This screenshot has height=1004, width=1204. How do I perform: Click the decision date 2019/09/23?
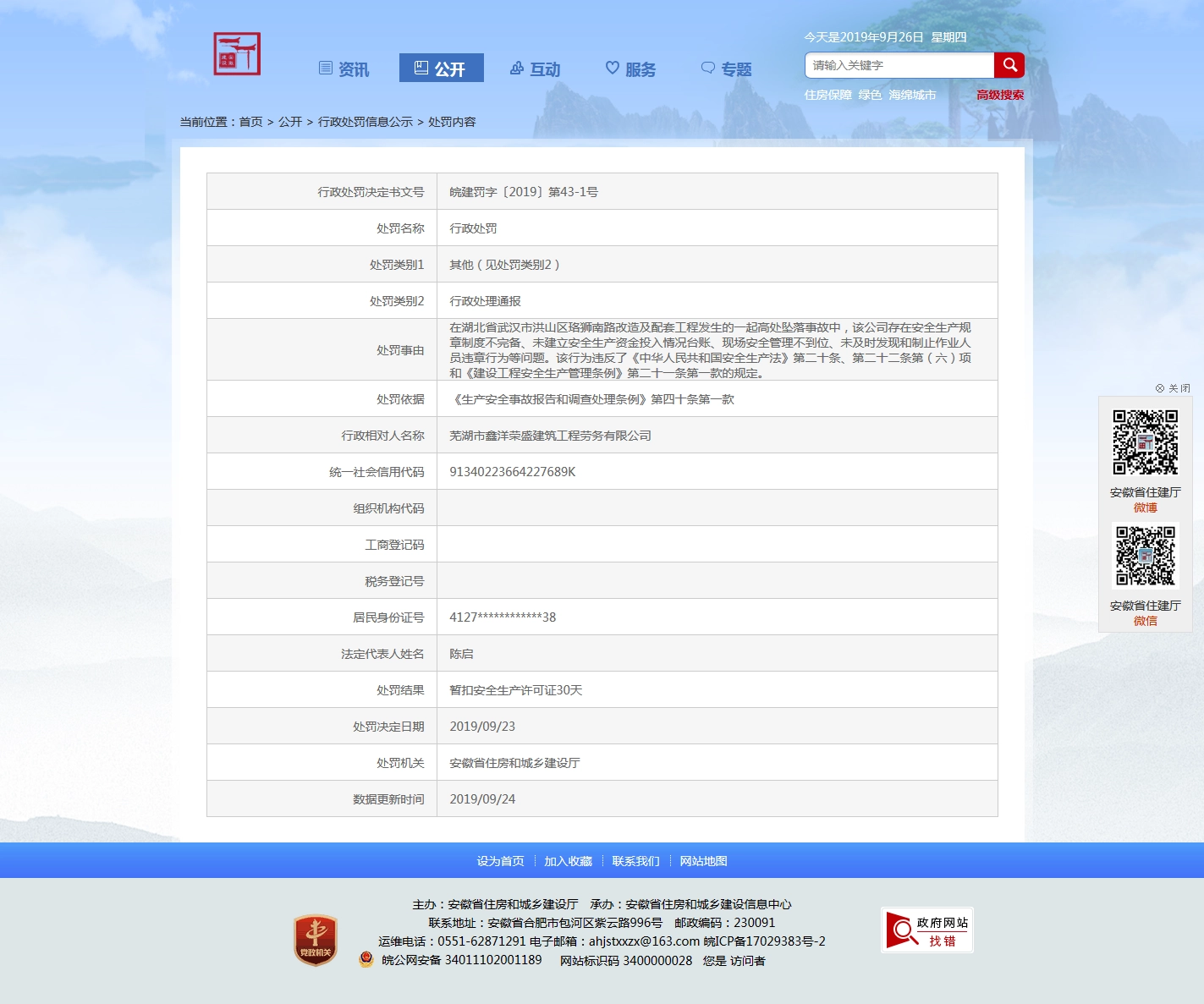tap(482, 727)
